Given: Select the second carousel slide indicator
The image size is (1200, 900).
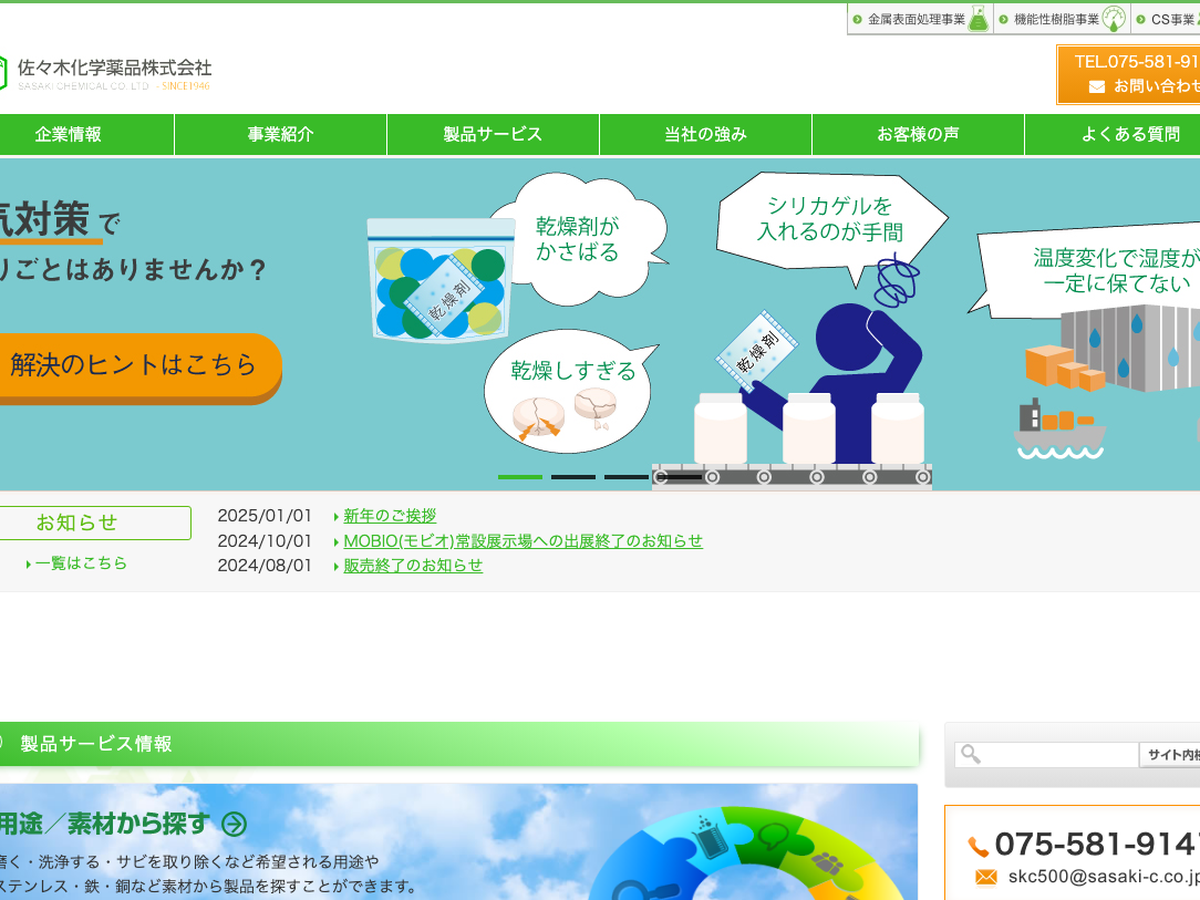Looking at the screenshot, I should pos(573,477).
